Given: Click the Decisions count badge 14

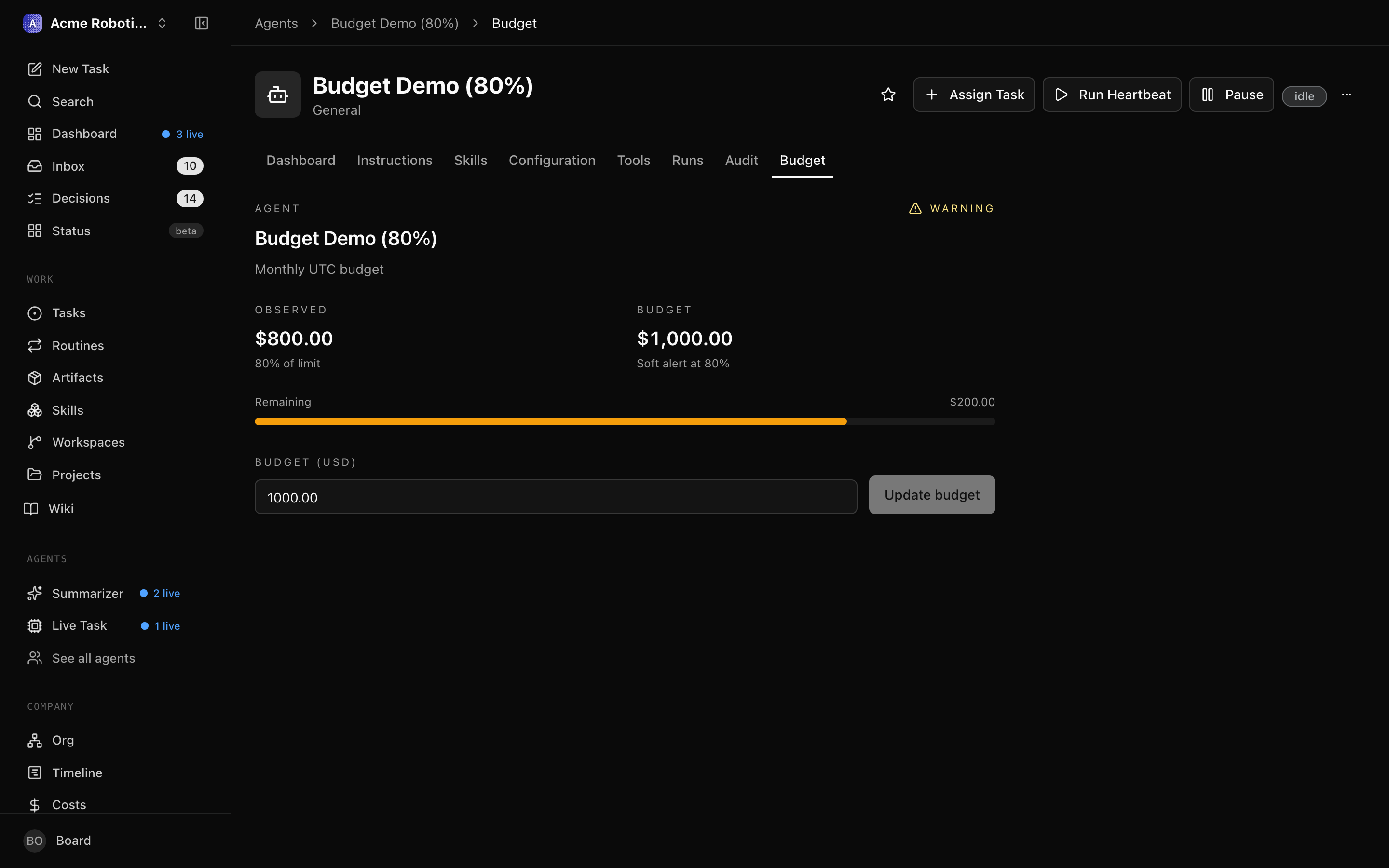Looking at the screenshot, I should 190,199.
